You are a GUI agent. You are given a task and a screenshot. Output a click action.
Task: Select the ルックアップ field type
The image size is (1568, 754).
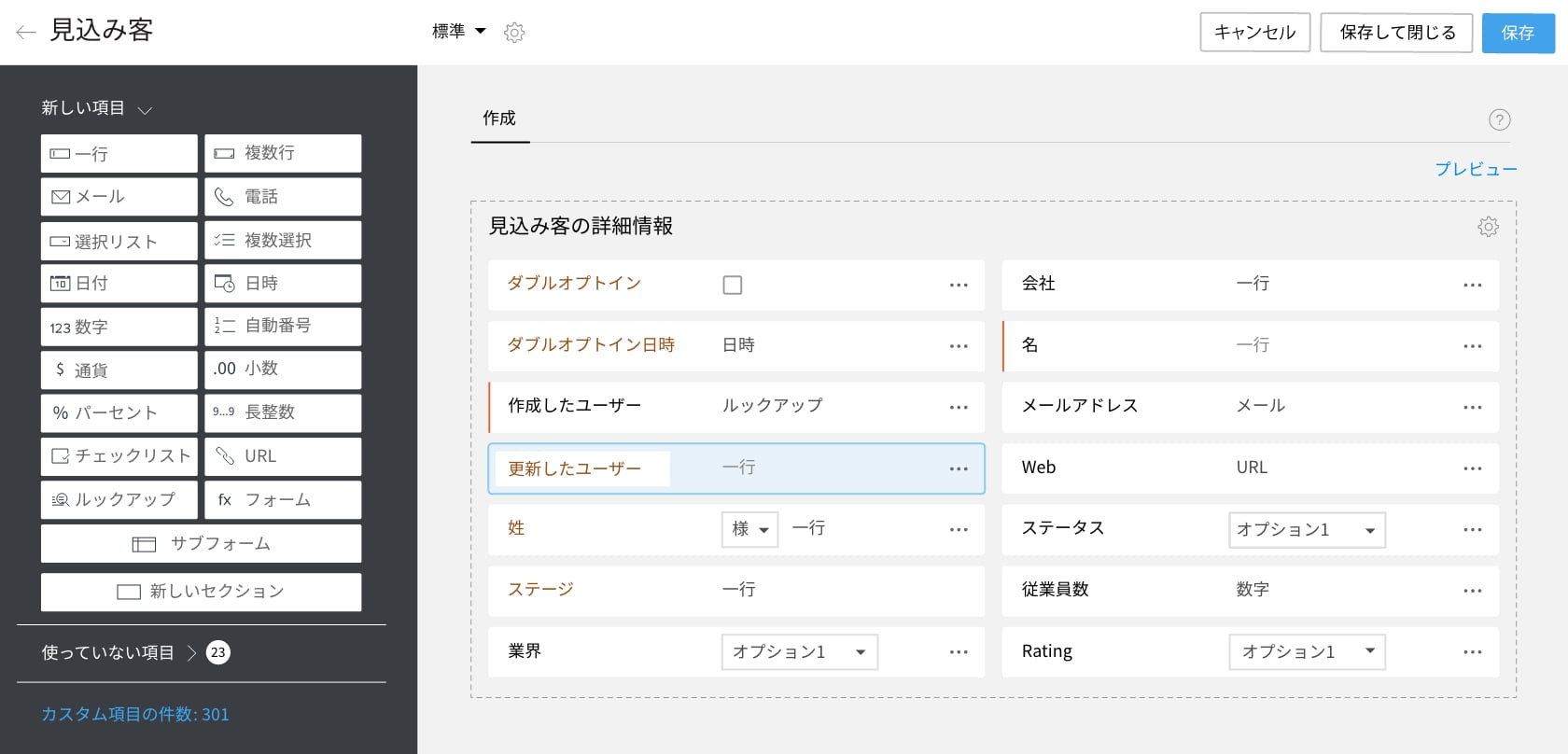coord(119,500)
